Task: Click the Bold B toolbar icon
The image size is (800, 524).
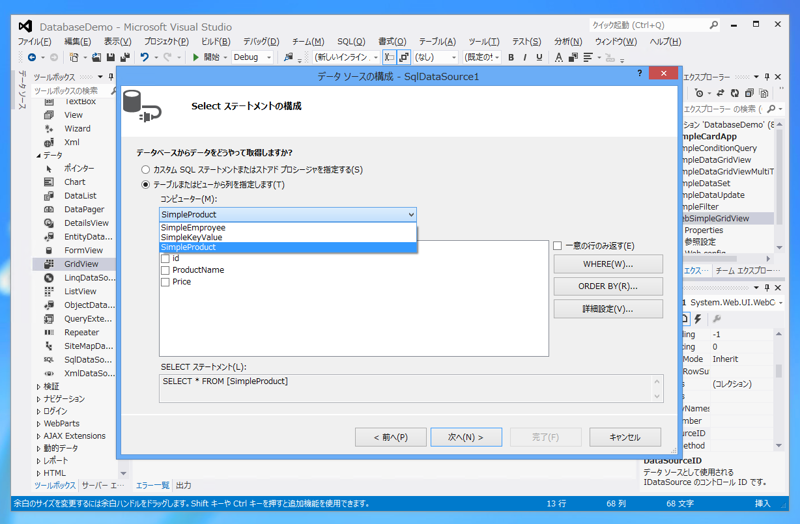Action: [511, 58]
